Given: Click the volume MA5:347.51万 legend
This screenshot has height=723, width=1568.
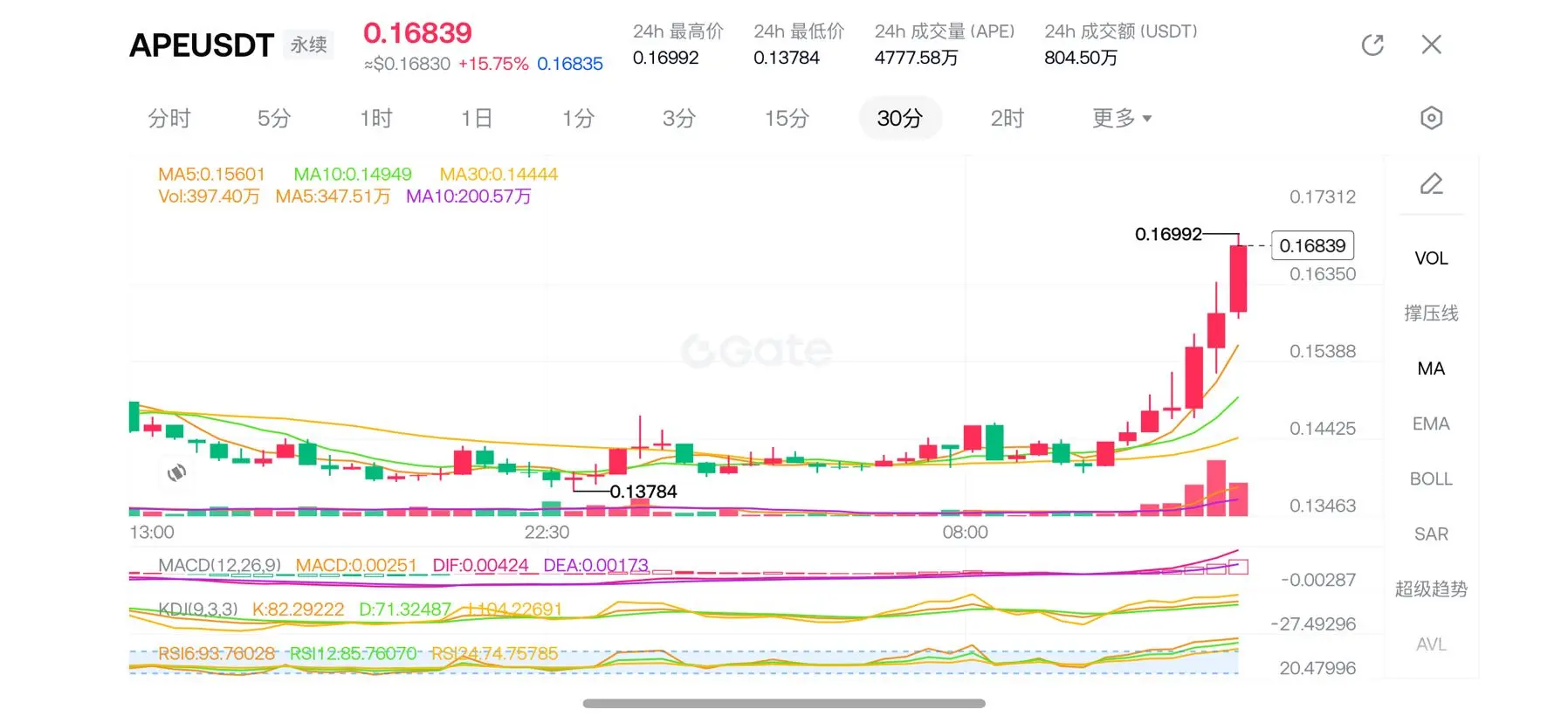Looking at the screenshot, I should 333,196.
